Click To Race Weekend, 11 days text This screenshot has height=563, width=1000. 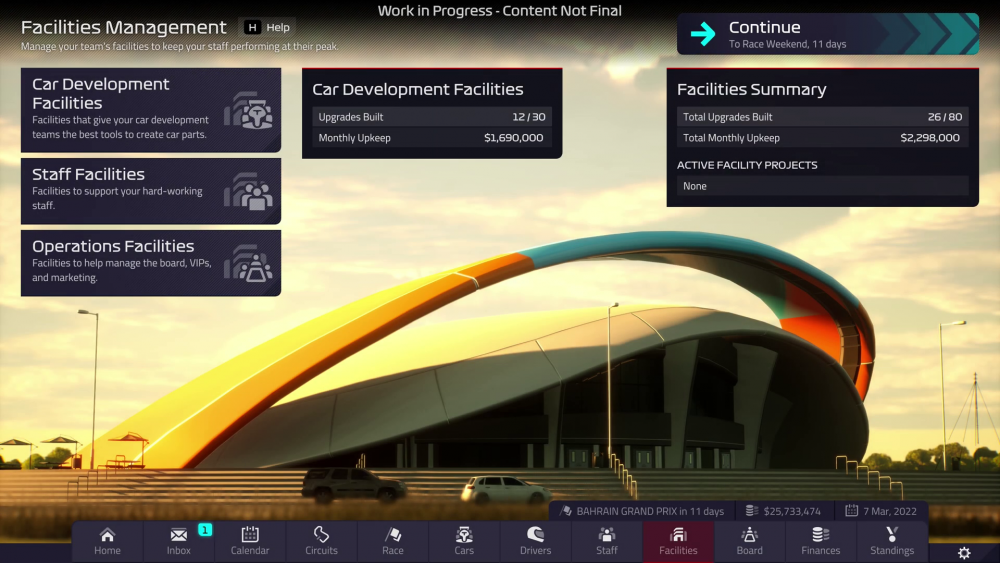pyautogui.click(x=788, y=44)
